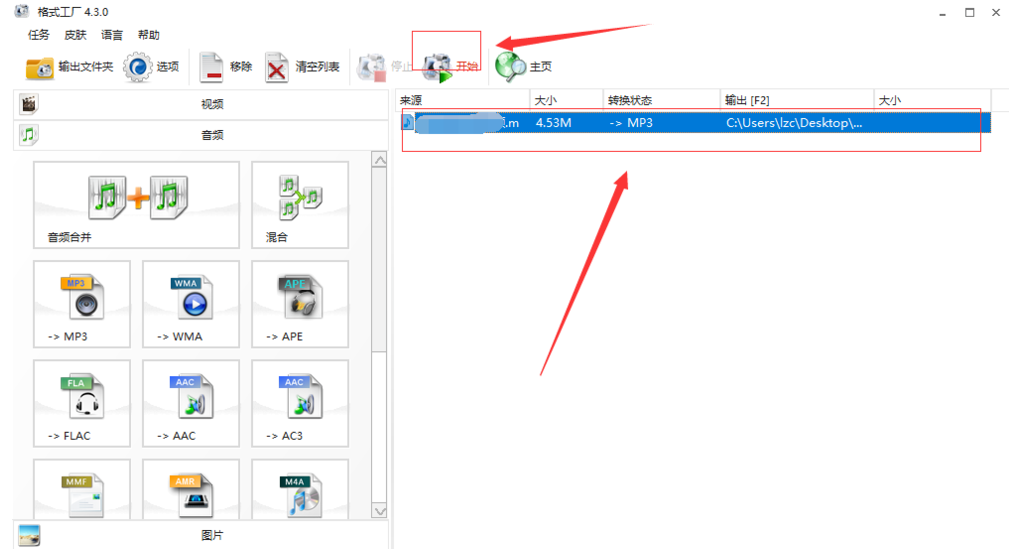
Task: Click the 来源 column header
Action: coord(463,100)
